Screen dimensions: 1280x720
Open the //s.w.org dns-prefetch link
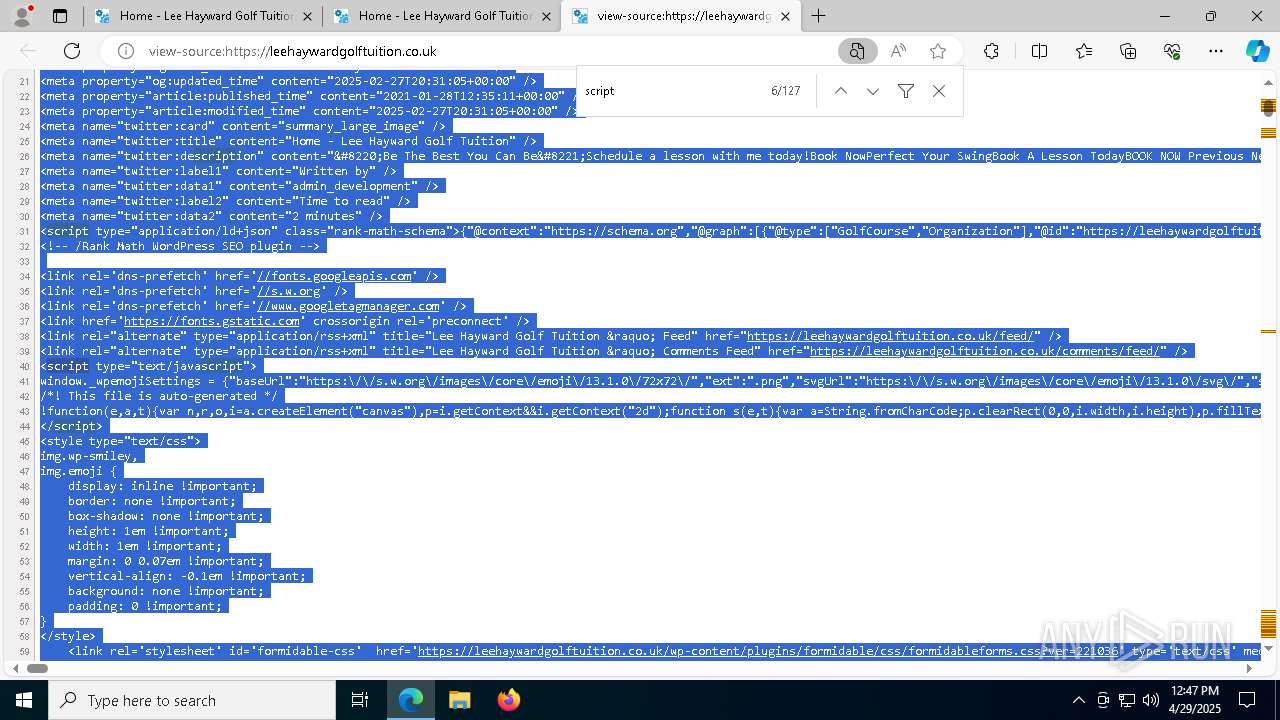289,291
